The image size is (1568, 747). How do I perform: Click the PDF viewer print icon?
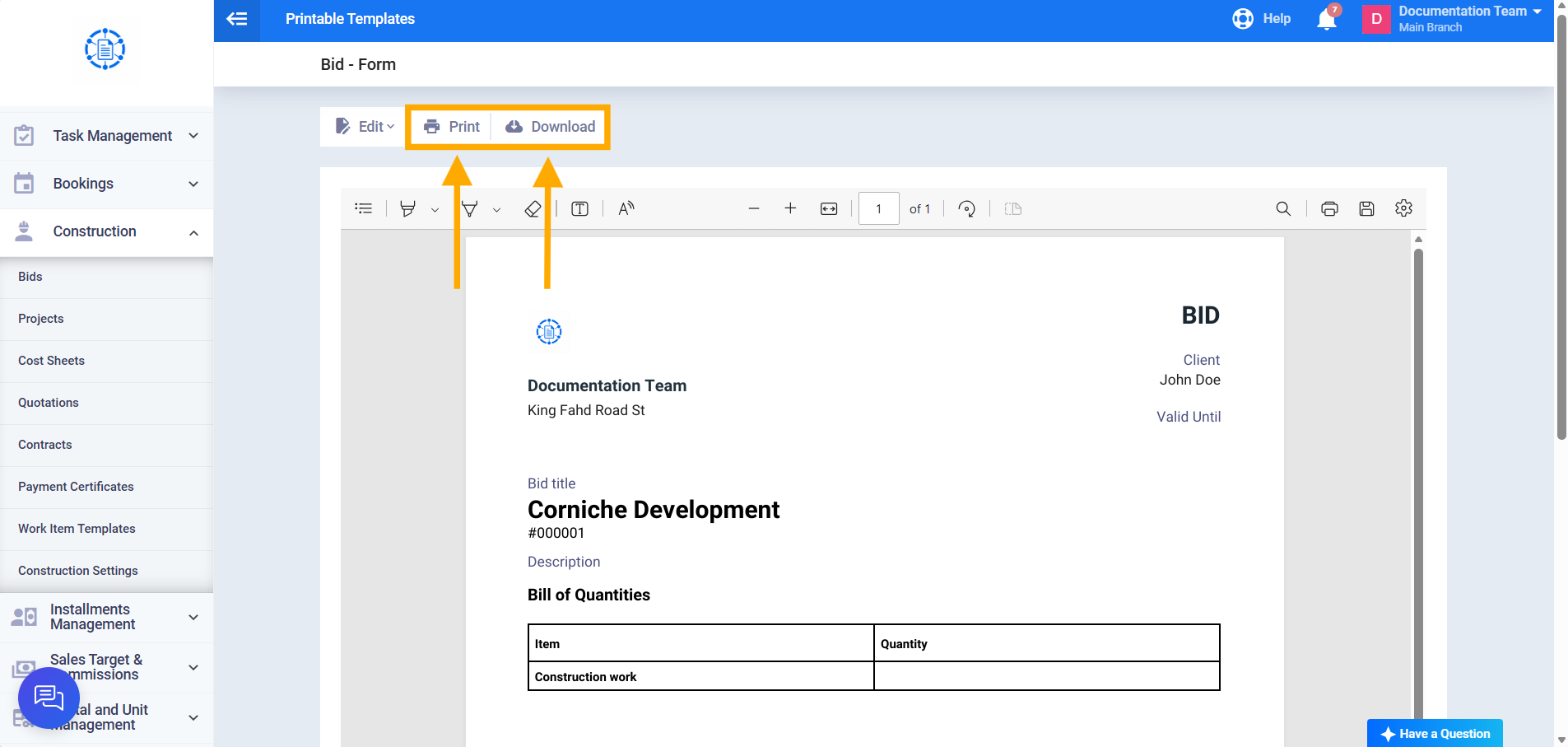pyautogui.click(x=1329, y=209)
